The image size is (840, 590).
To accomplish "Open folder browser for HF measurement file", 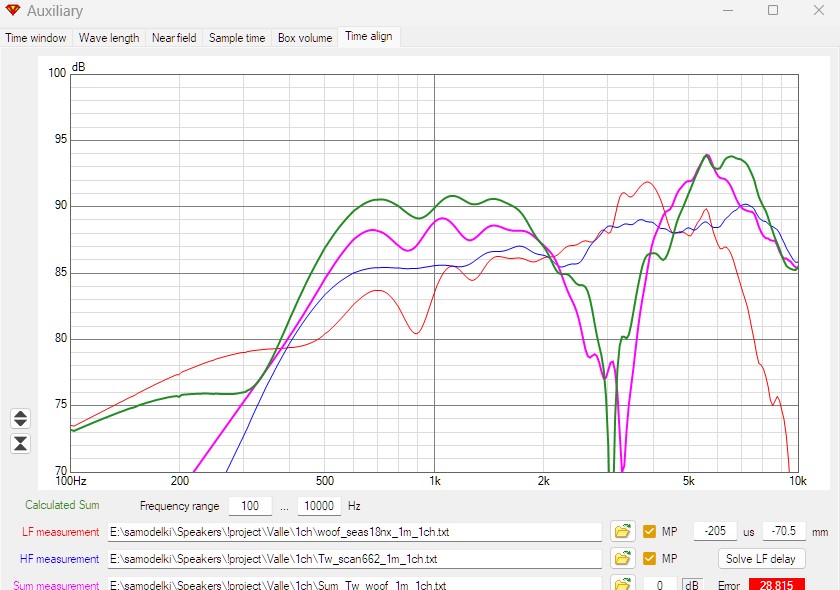I will (622, 558).
